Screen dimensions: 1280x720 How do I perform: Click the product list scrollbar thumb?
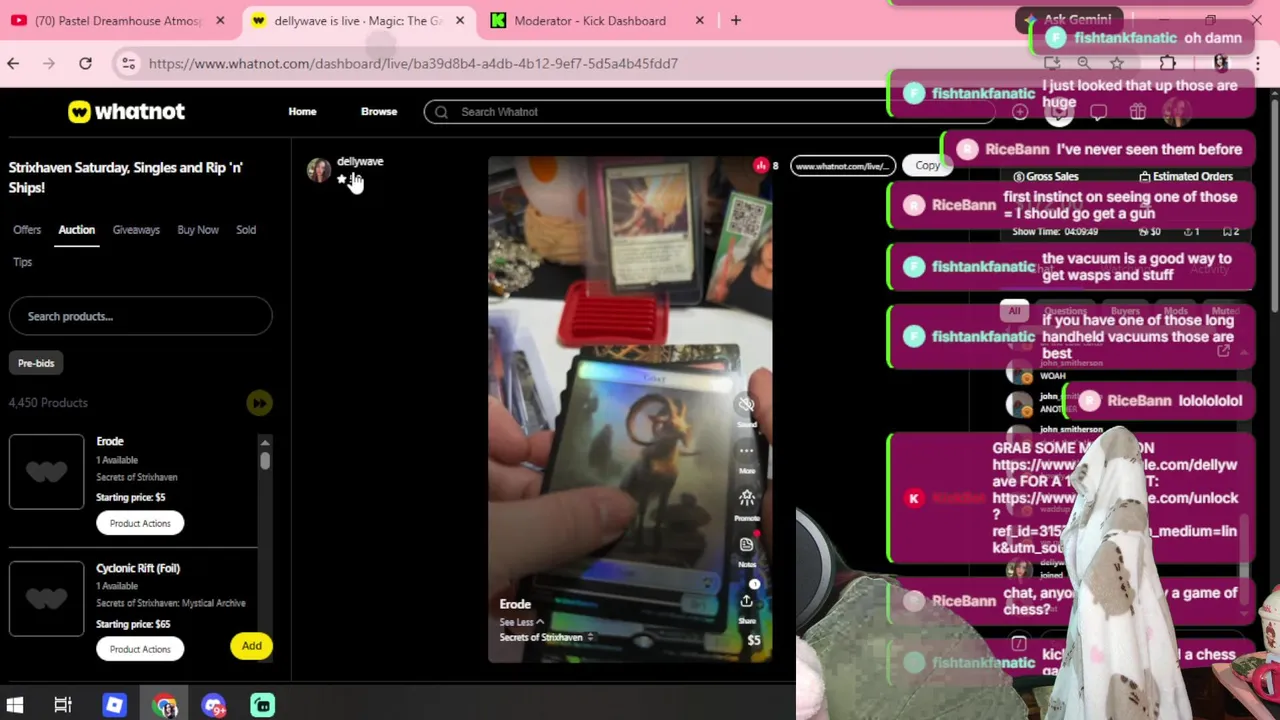265,460
